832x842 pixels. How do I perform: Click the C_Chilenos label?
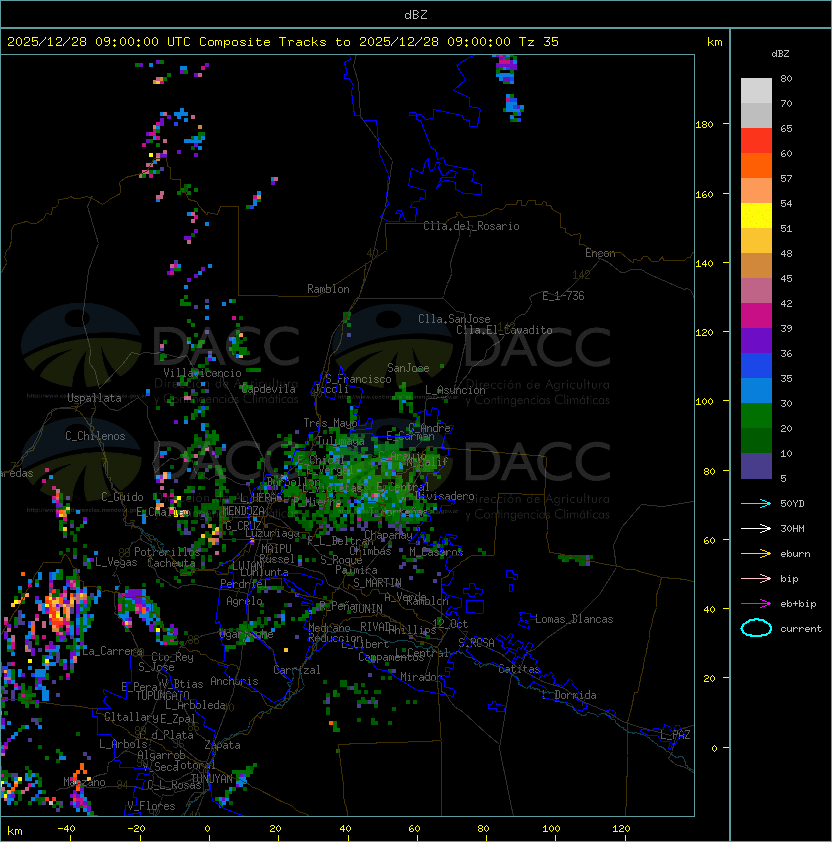[95, 436]
